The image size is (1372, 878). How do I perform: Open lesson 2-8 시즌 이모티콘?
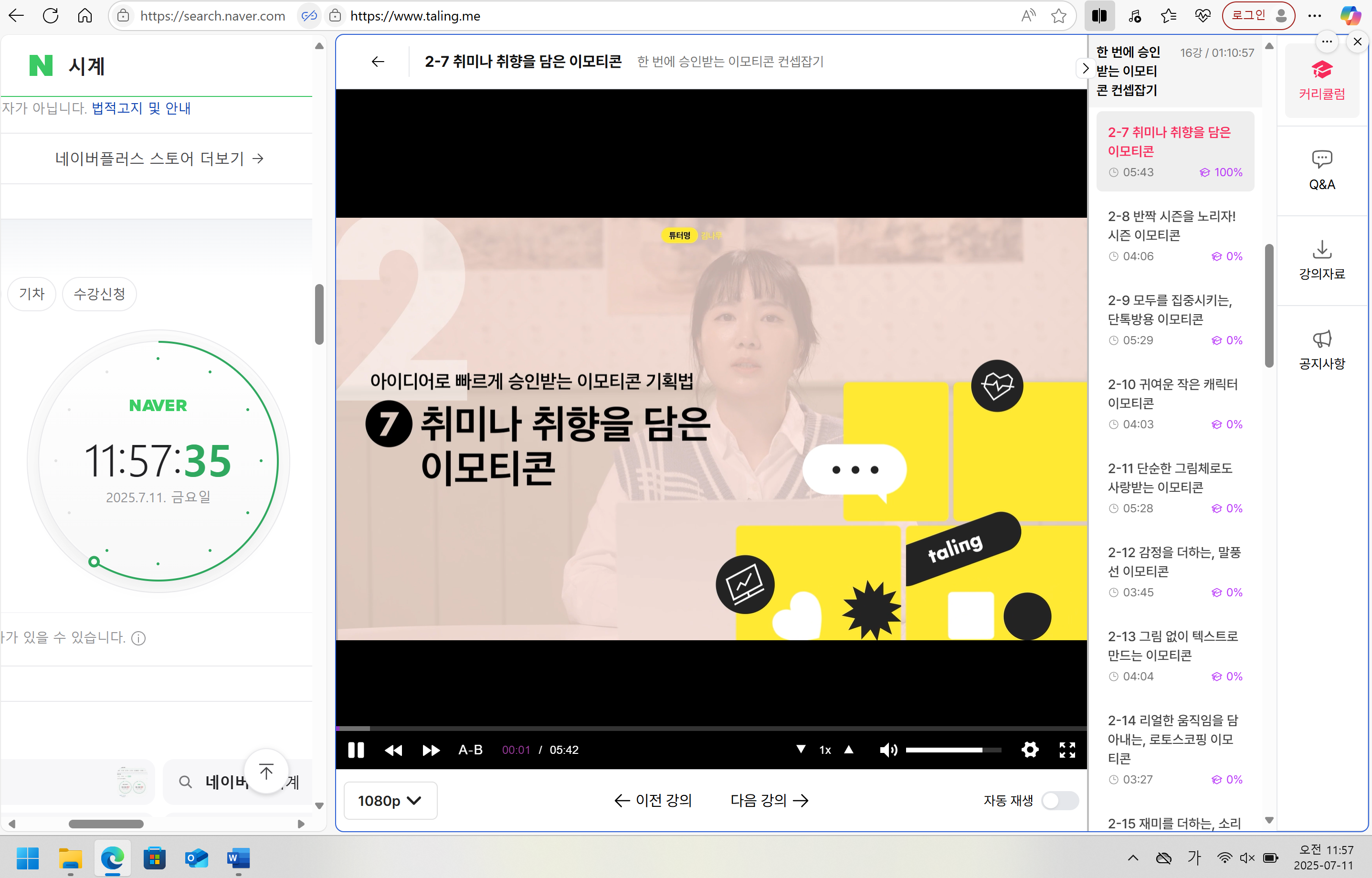(x=1171, y=226)
